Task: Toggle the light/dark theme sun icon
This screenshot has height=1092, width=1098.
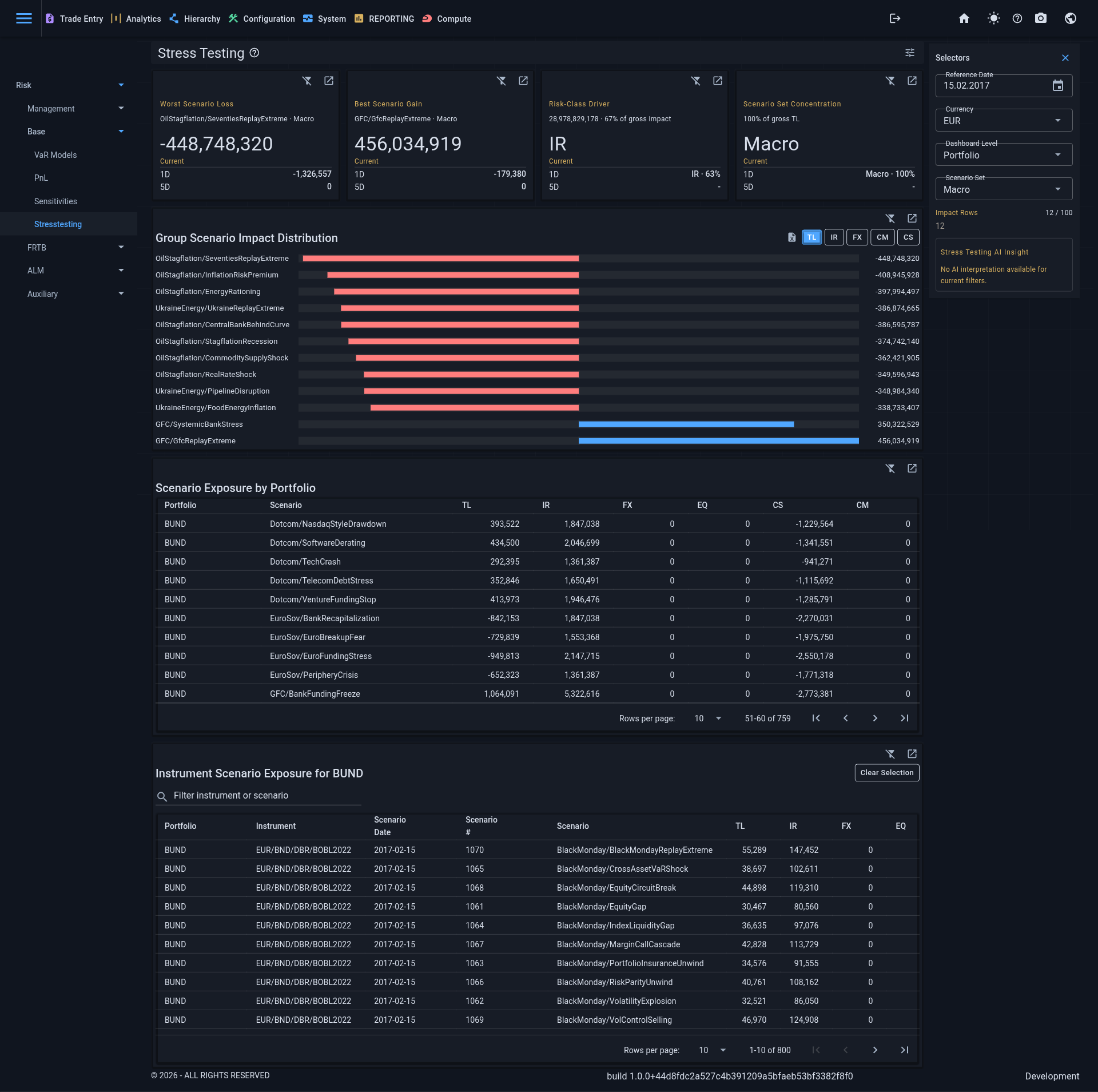Action: coord(994,18)
